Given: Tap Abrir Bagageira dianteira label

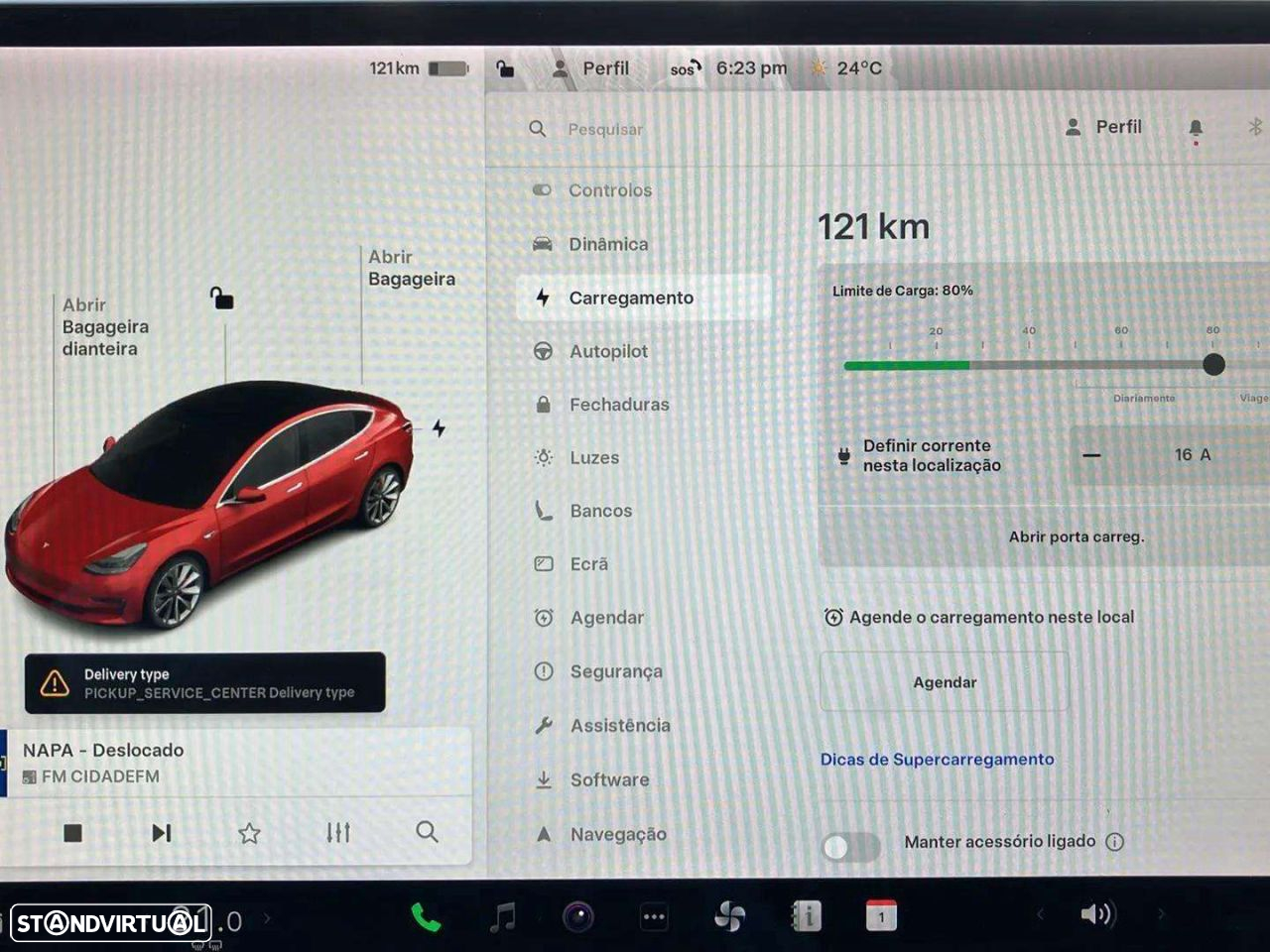Looking at the screenshot, I should [105, 327].
